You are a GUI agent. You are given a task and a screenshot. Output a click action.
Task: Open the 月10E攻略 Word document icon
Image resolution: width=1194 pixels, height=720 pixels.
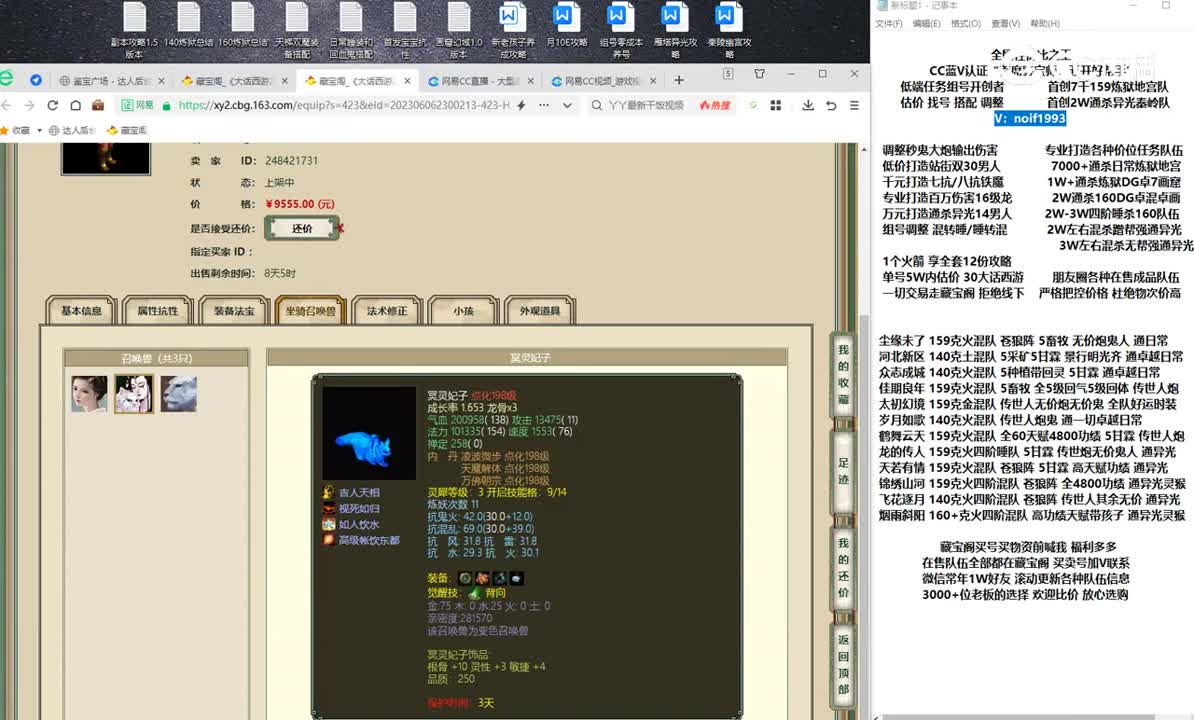pyautogui.click(x=567, y=25)
